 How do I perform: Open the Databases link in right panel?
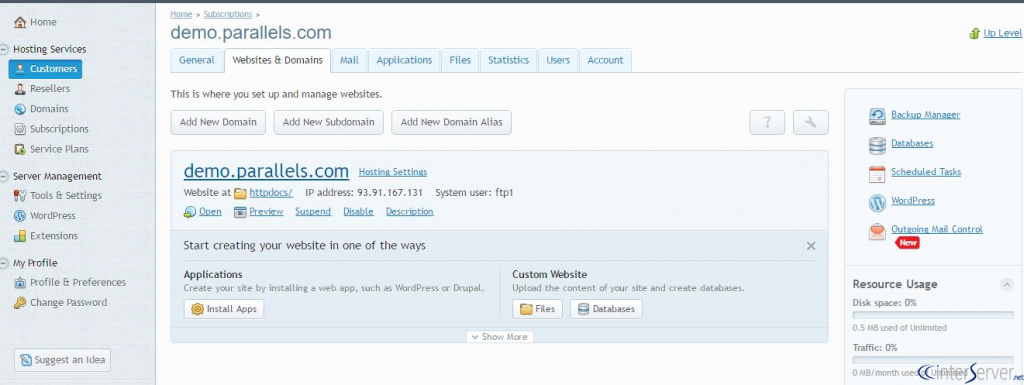[912, 144]
